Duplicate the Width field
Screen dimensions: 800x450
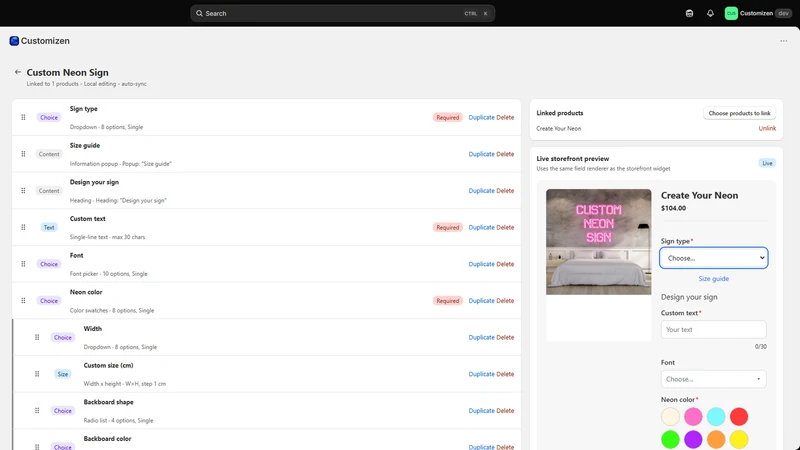[481, 337]
